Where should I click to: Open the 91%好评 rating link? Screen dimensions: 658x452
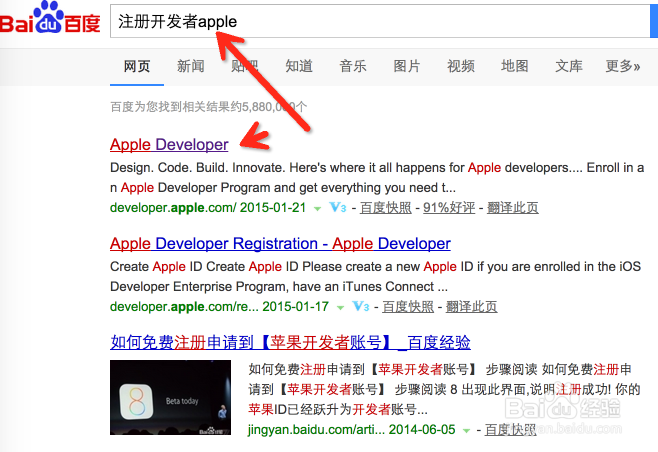(x=449, y=208)
